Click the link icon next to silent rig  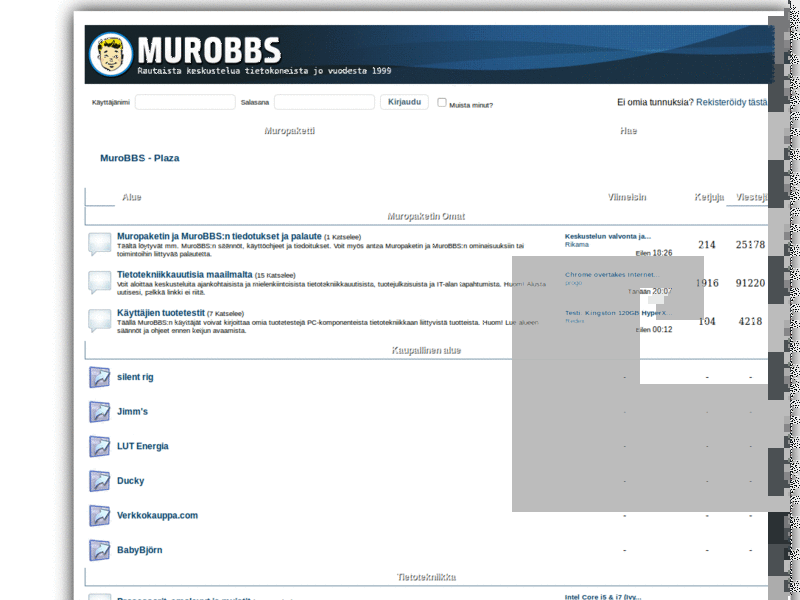click(99, 377)
